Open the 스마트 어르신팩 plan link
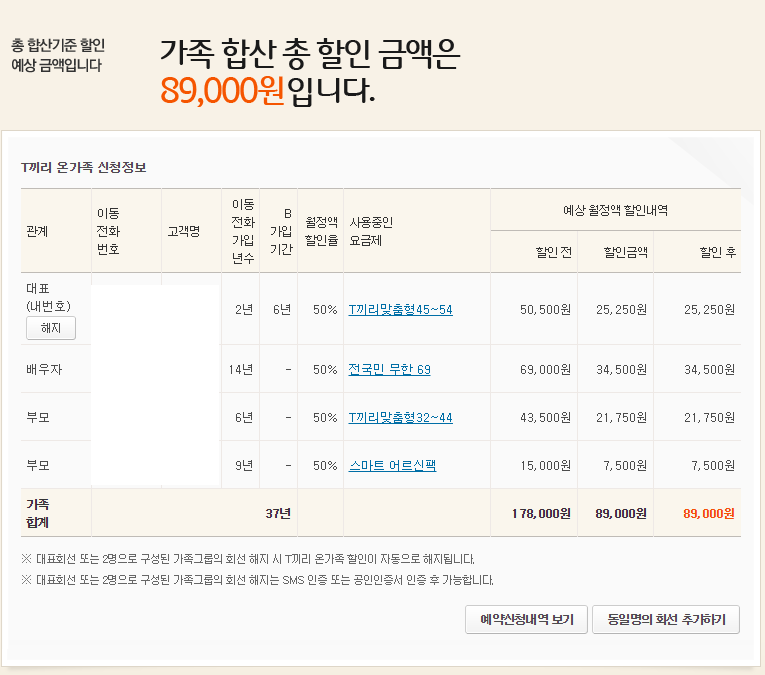This screenshot has width=765, height=675. (x=392, y=466)
